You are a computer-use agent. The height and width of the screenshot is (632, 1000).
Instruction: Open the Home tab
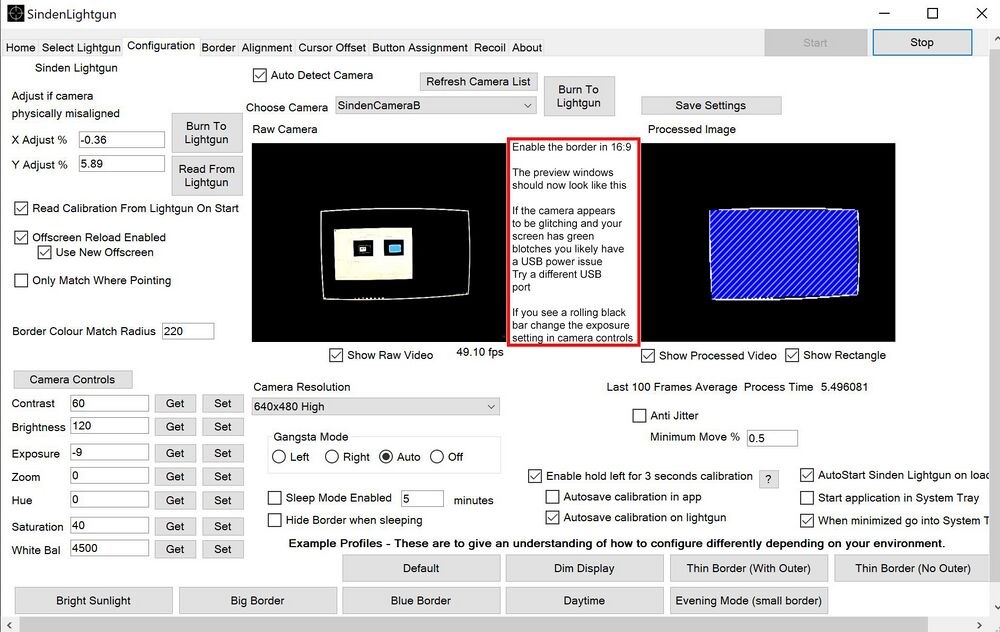[20, 48]
